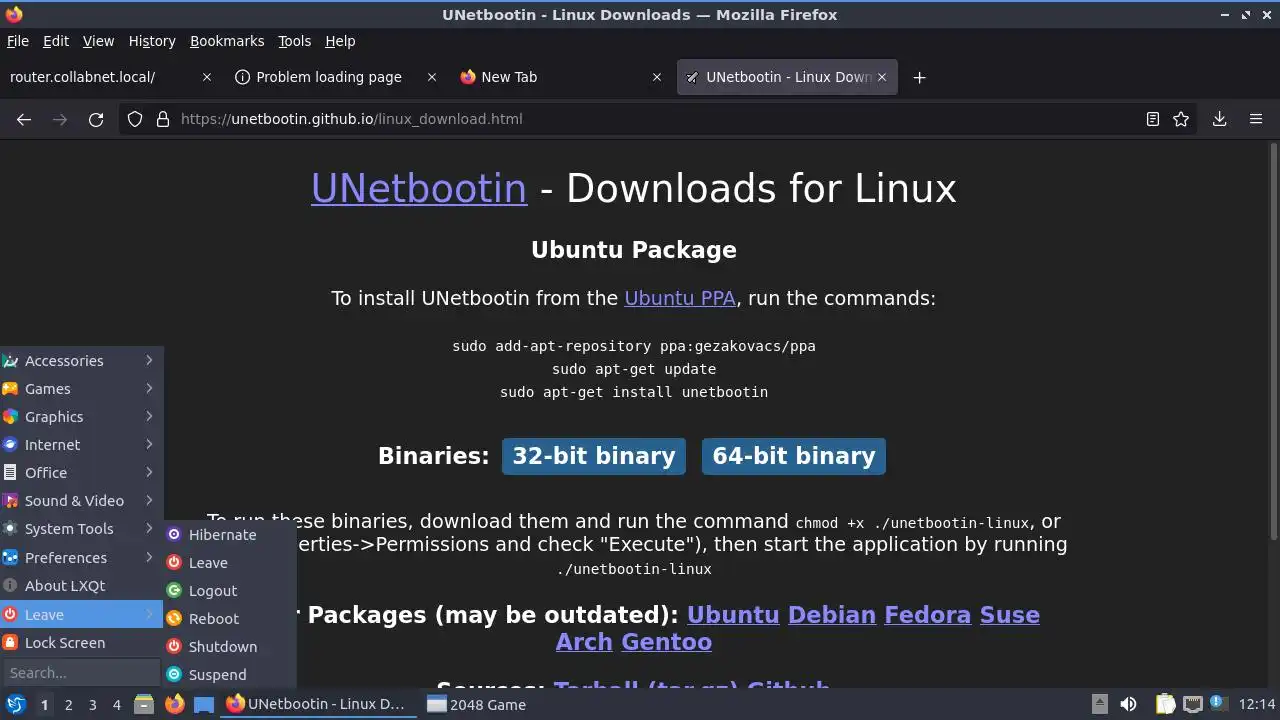This screenshot has width=1280, height=720.
Task: Reload the current page
Action: click(x=96, y=119)
